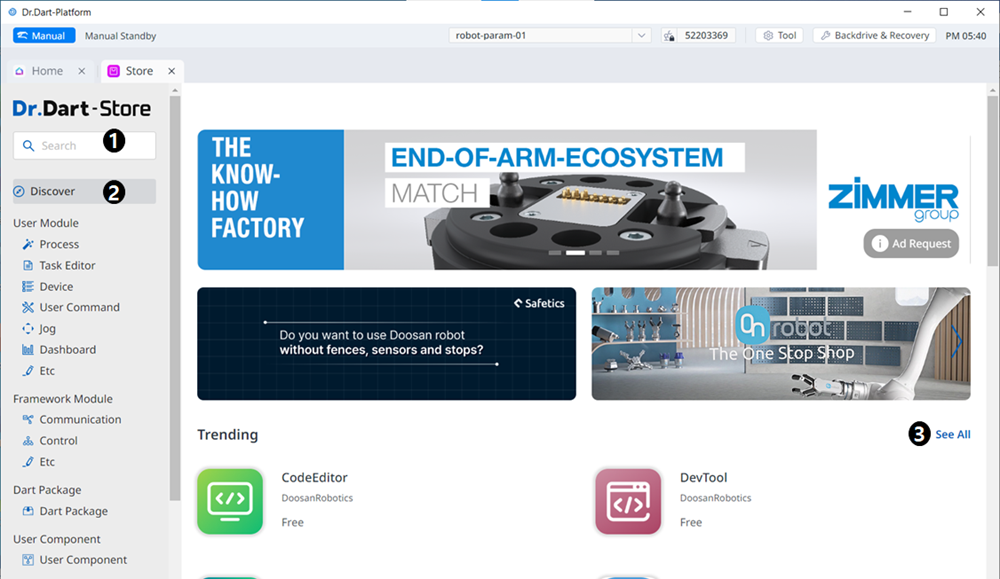Click the Dart Package sidebar item
This screenshot has width=1000, height=579.
pos(73,511)
